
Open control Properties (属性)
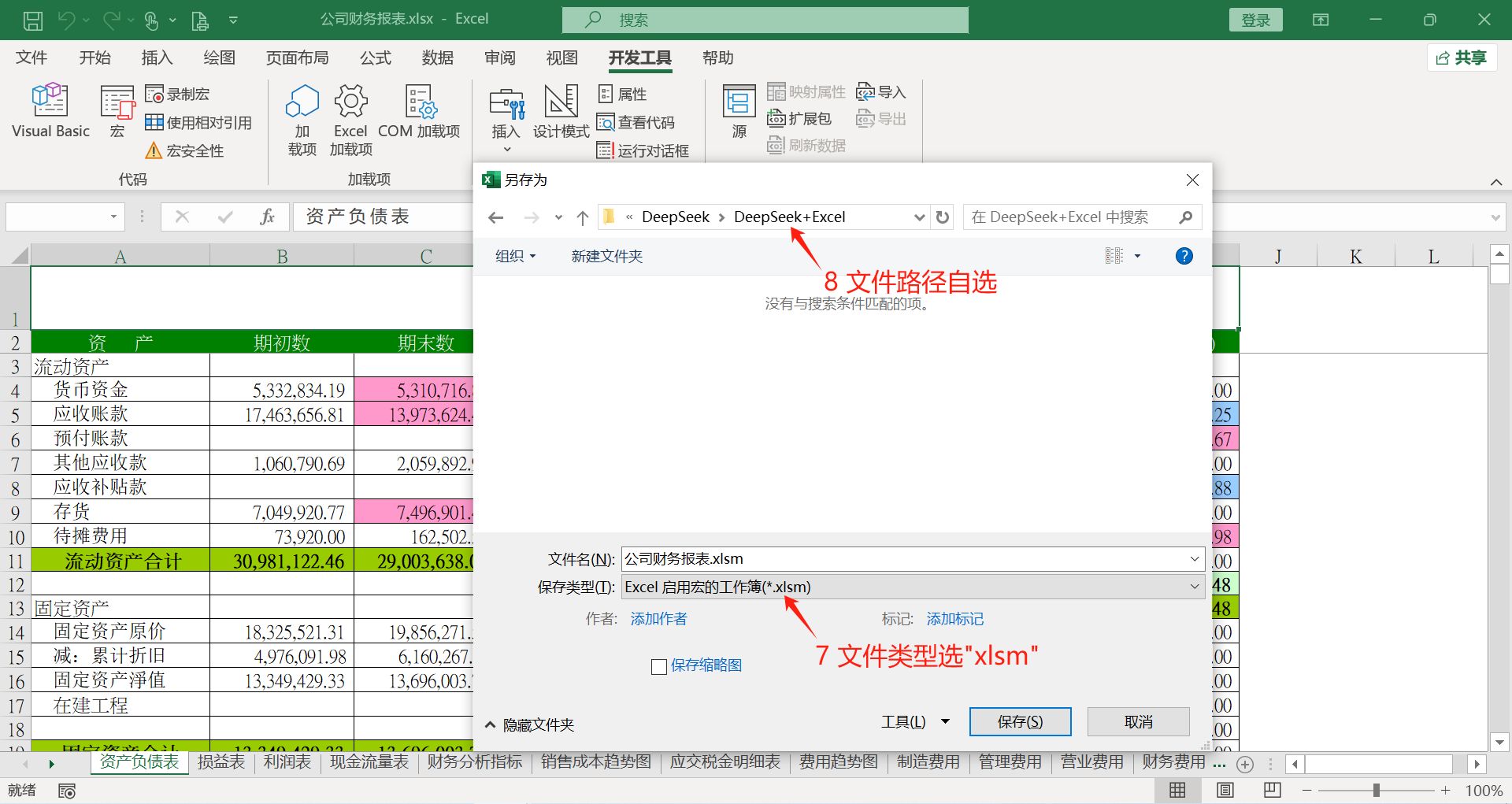[622, 94]
